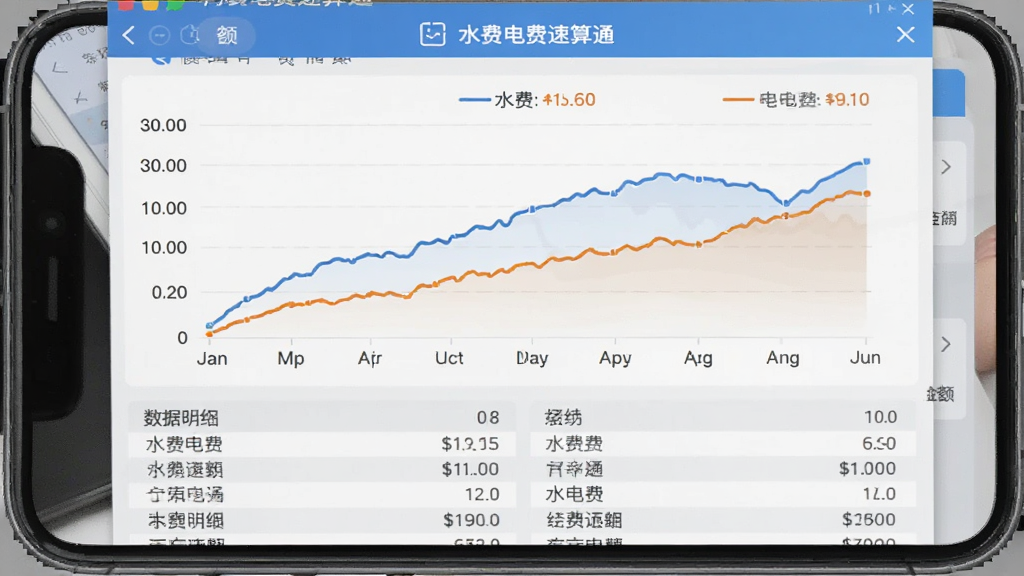Expand the lower right chevron arrow
This screenshot has height=576, width=1024.
click(946, 344)
